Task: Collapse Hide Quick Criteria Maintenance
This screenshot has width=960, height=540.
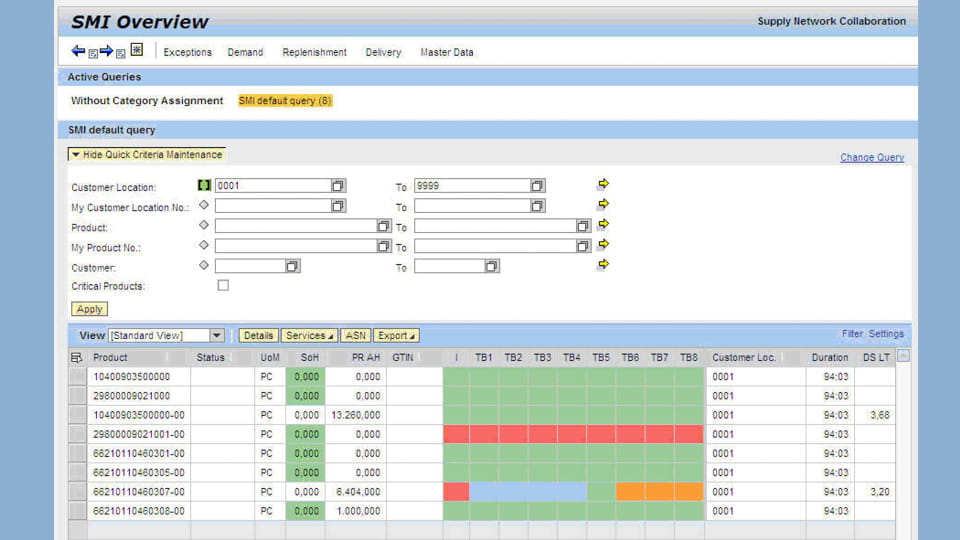Action: click(x=147, y=155)
